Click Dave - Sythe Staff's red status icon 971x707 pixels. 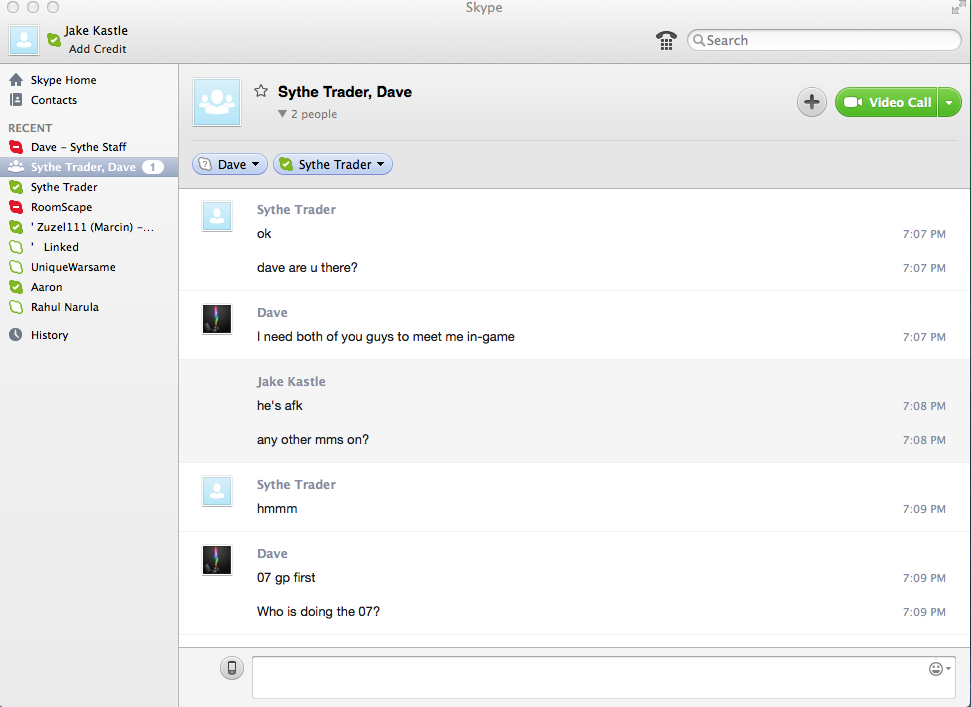pyautogui.click(x=16, y=147)
